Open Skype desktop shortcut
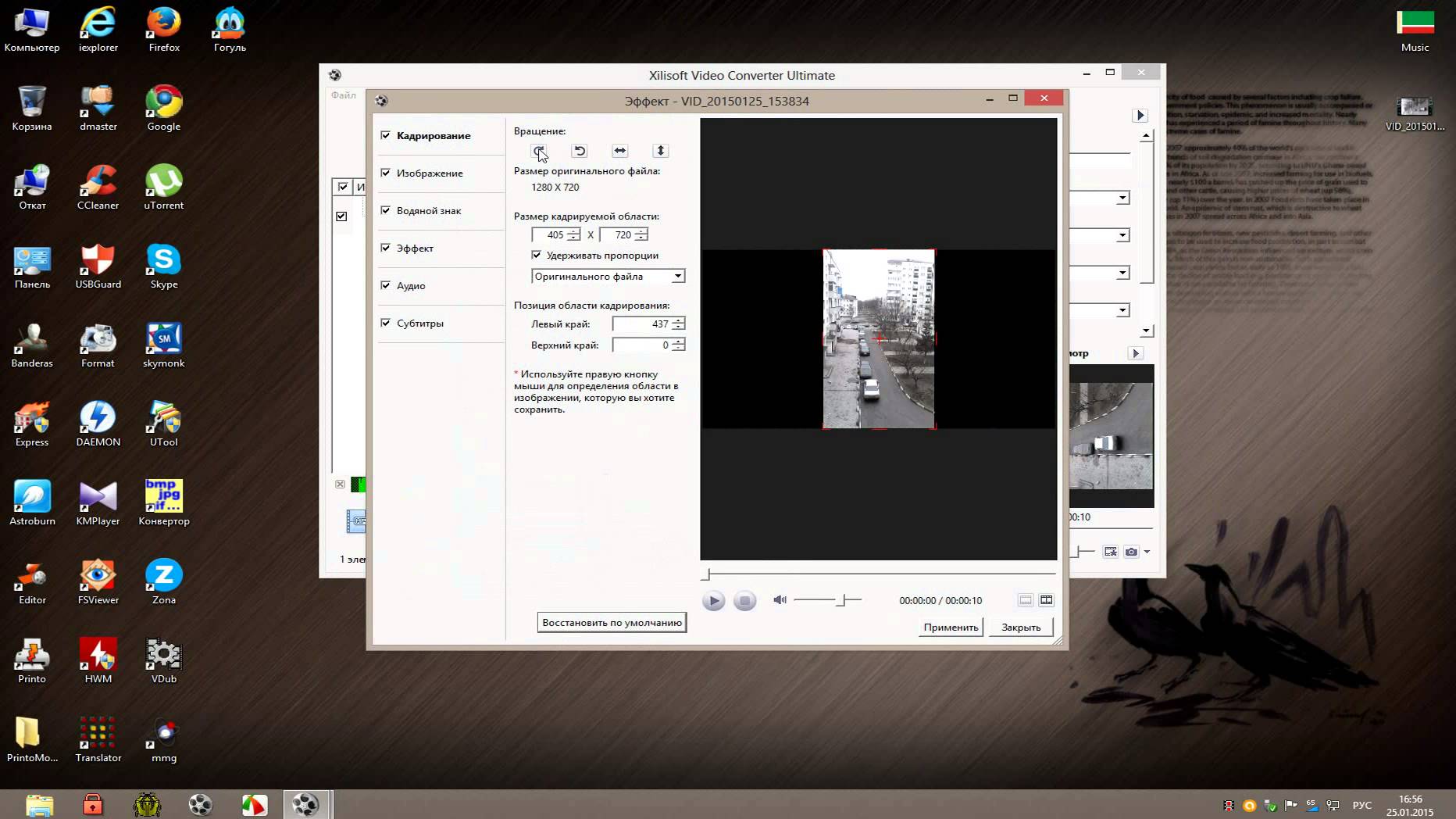The height and width of the screenshot is (819, 1456). pos(164,266)
